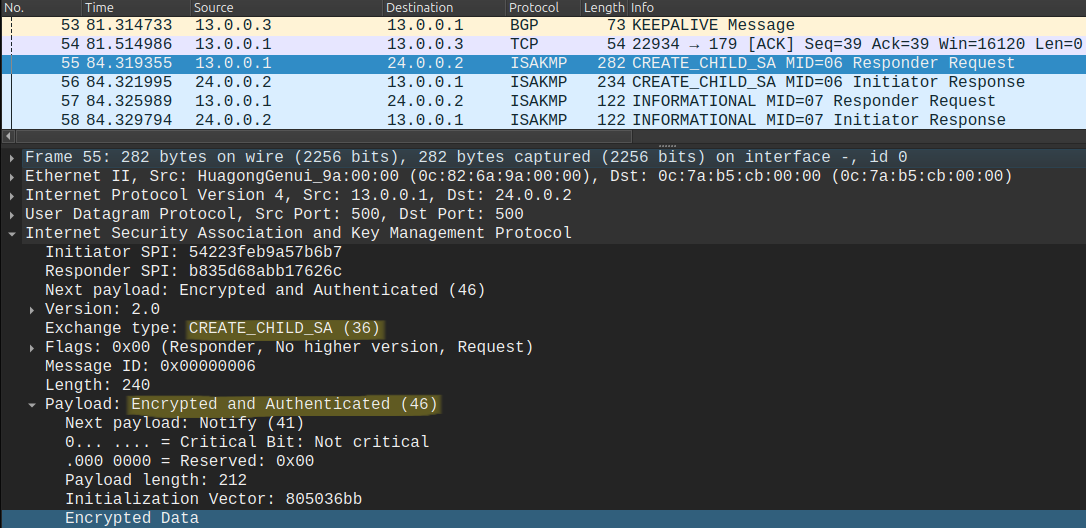Expand the Ethernet II tree node

click(12, 177)
